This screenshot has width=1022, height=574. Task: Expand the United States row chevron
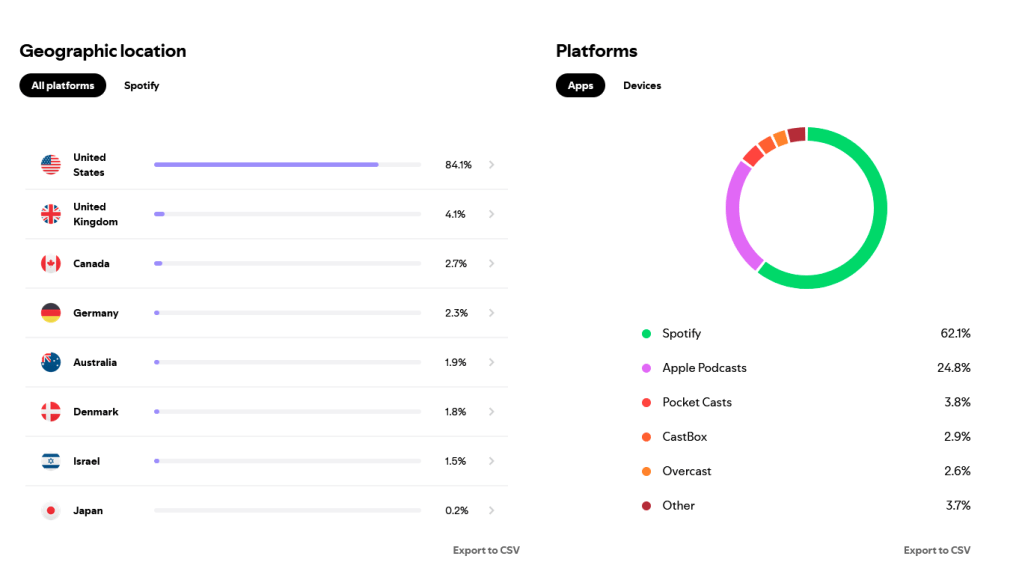(491, 165)
